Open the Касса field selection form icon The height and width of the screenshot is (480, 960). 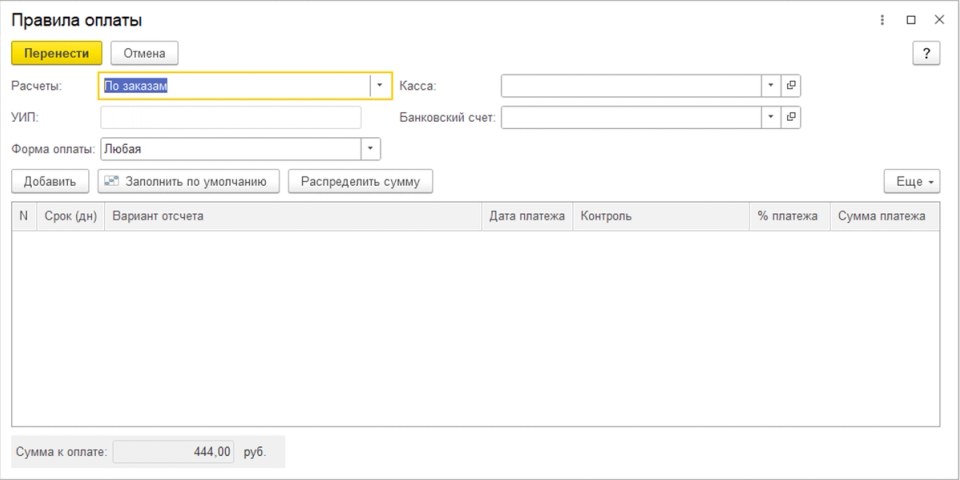click(x=791, y=86)
